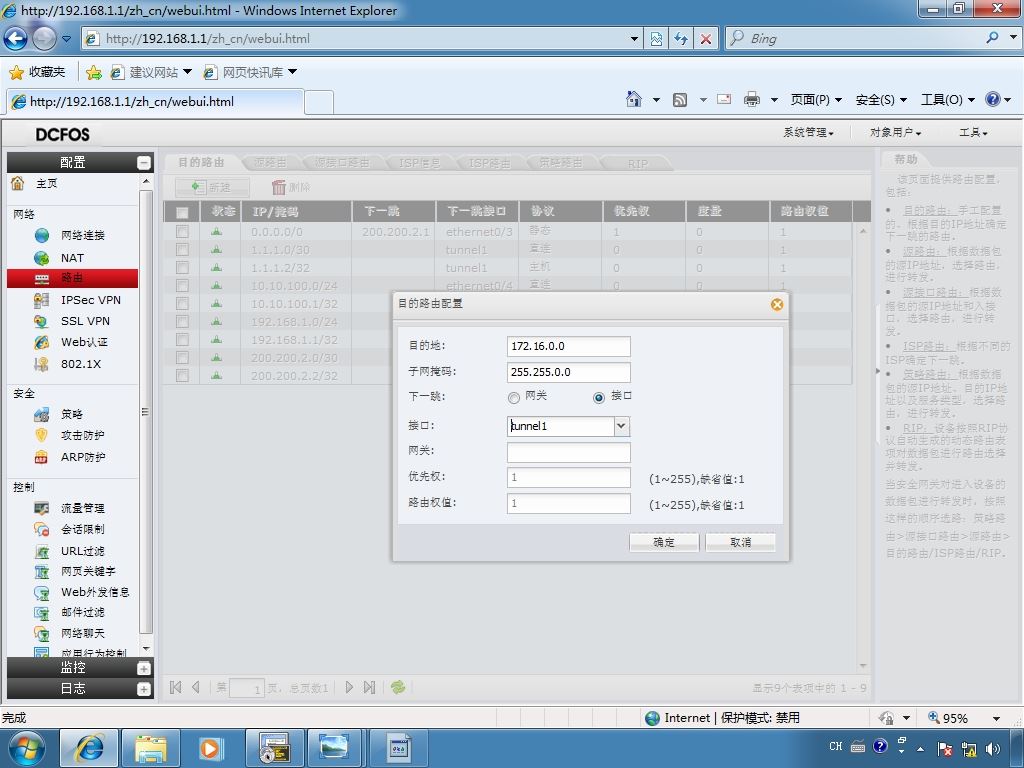Click the 目的地 input field
Viewport: 1024px width, 768px height.
[x=568, y=346]
